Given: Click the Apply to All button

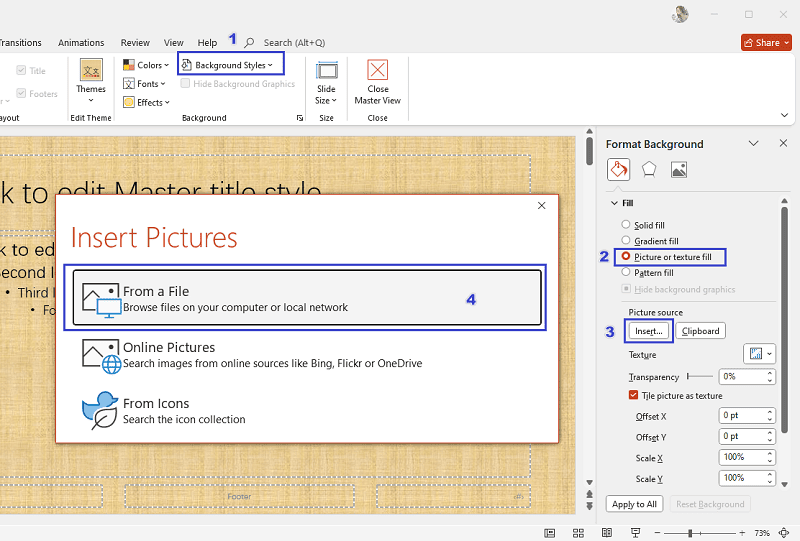Looking at the screenshot, I should point(634,504).
